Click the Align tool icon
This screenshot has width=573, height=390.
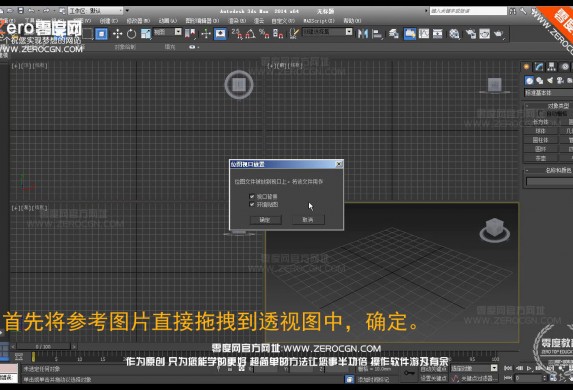pyautogui.click(x=376, y=34)
